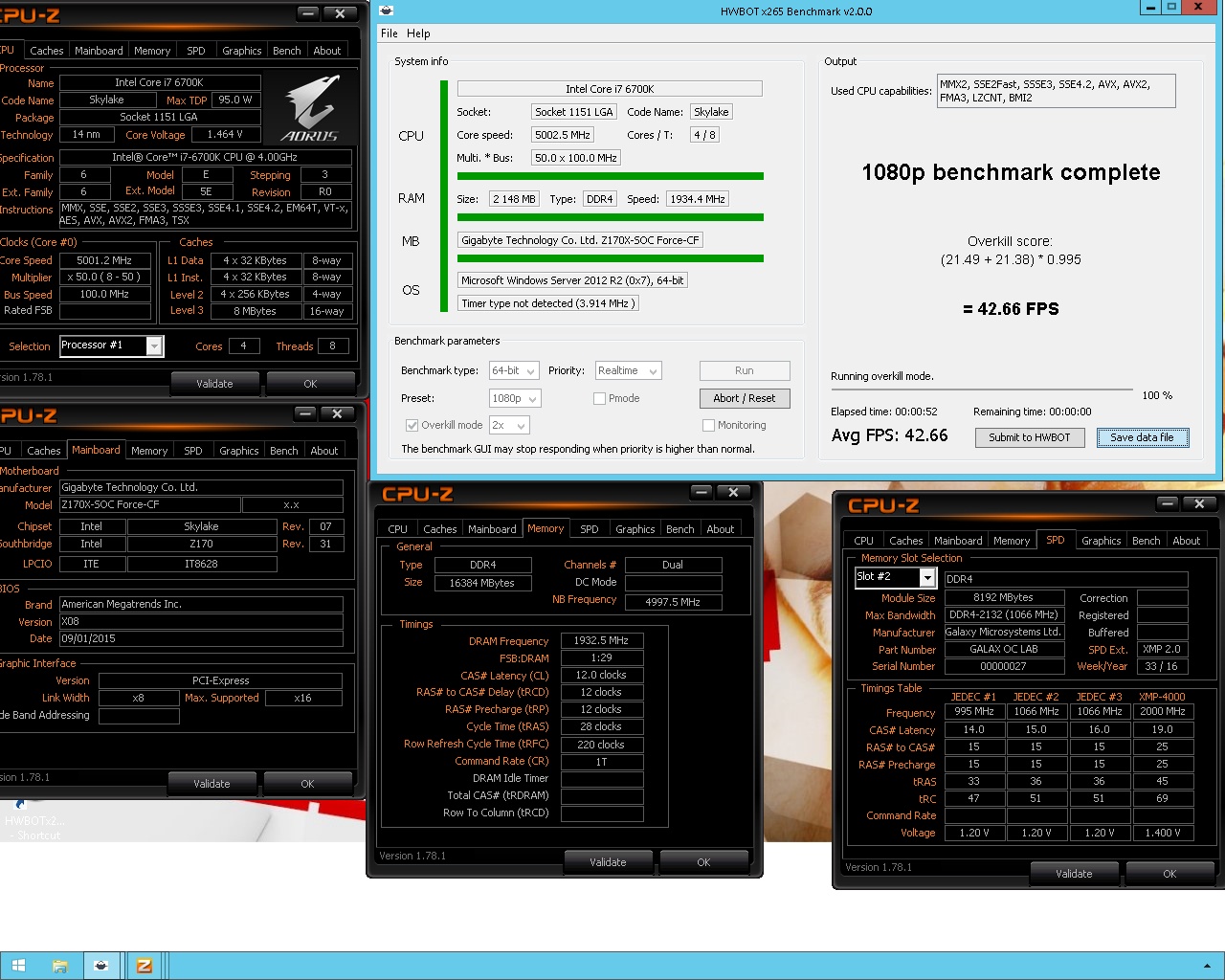Click the Module Size 8192 MBytes value

click(1004, 597)
